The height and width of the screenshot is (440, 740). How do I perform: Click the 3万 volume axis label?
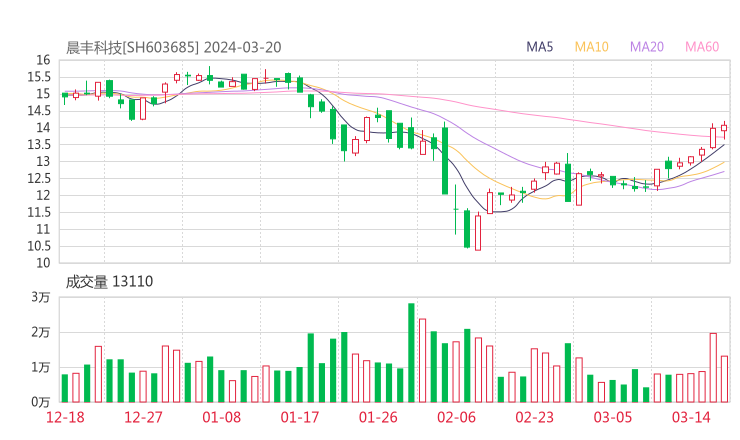coord(41,297)
